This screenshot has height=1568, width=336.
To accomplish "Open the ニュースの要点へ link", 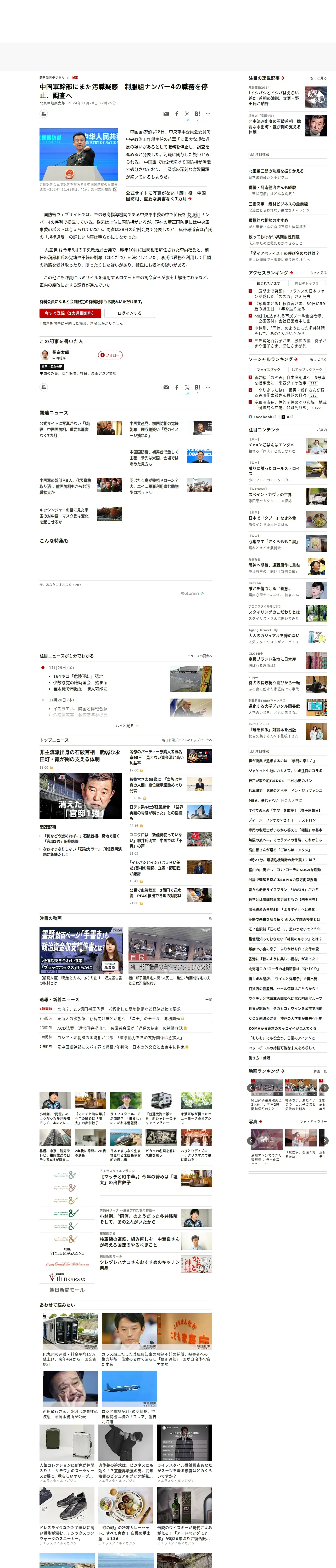I will click(x=199, y=656).
